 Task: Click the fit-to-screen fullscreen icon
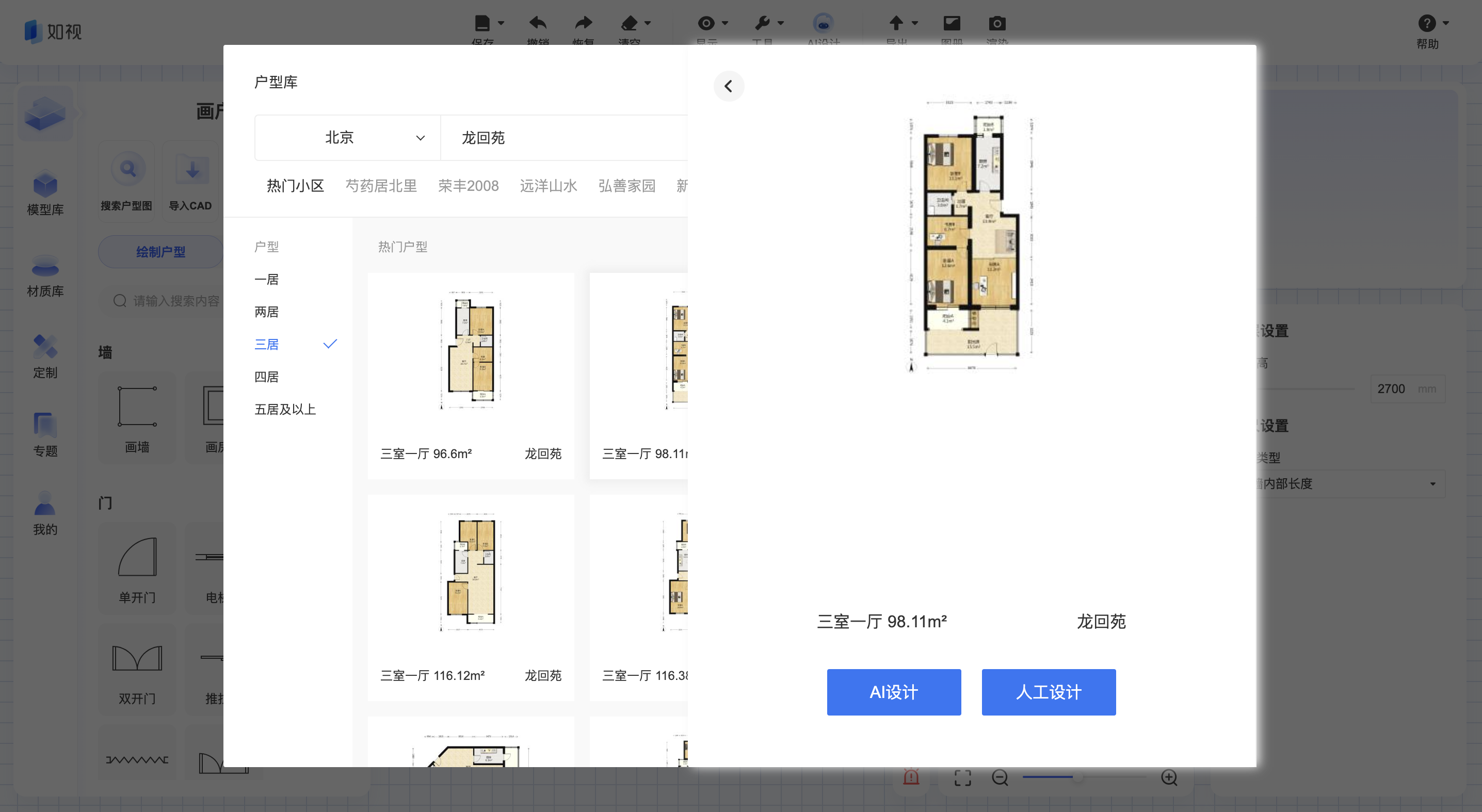point(962,777)
